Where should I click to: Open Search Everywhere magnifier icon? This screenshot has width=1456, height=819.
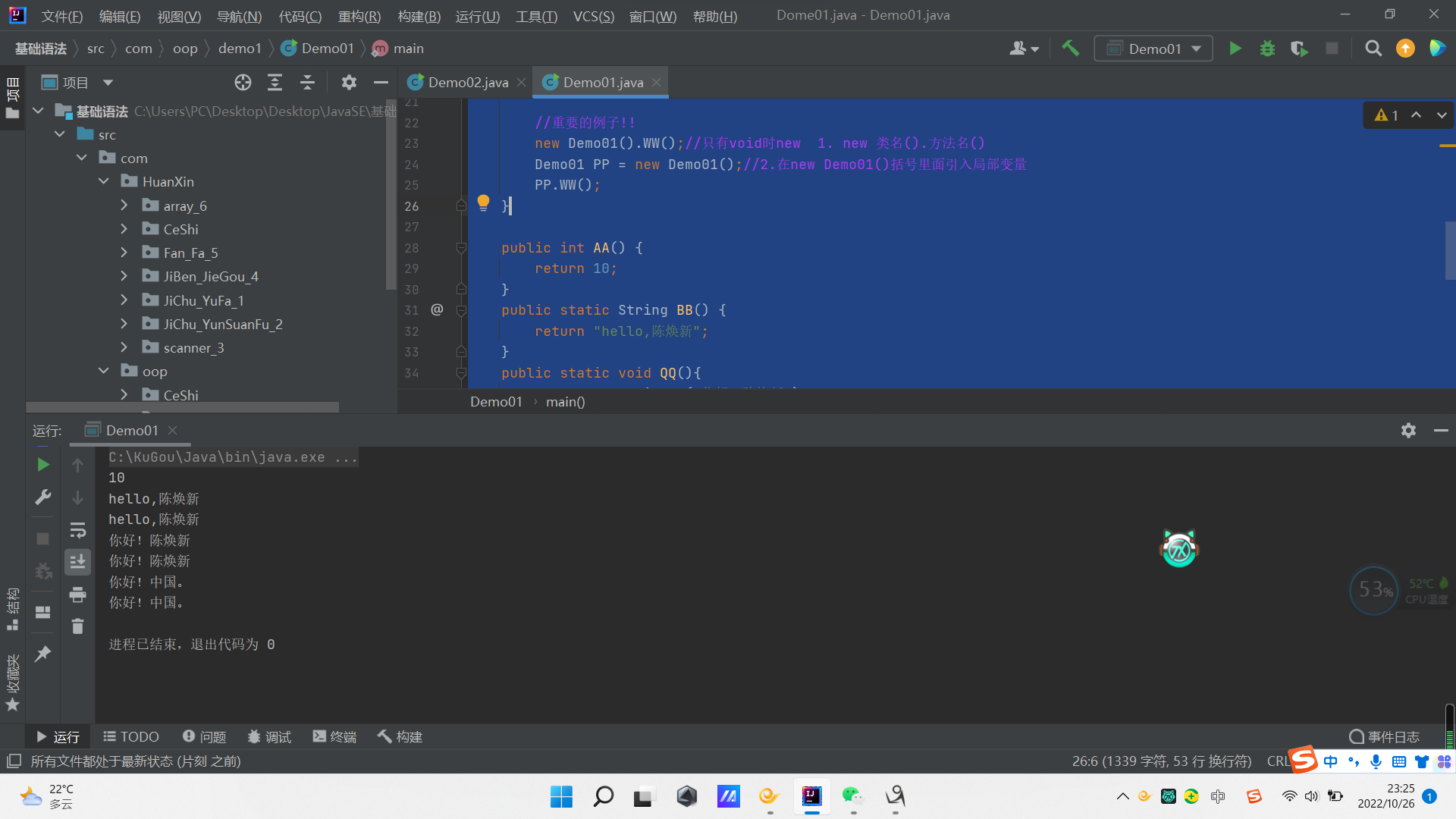pos(1373,49)
